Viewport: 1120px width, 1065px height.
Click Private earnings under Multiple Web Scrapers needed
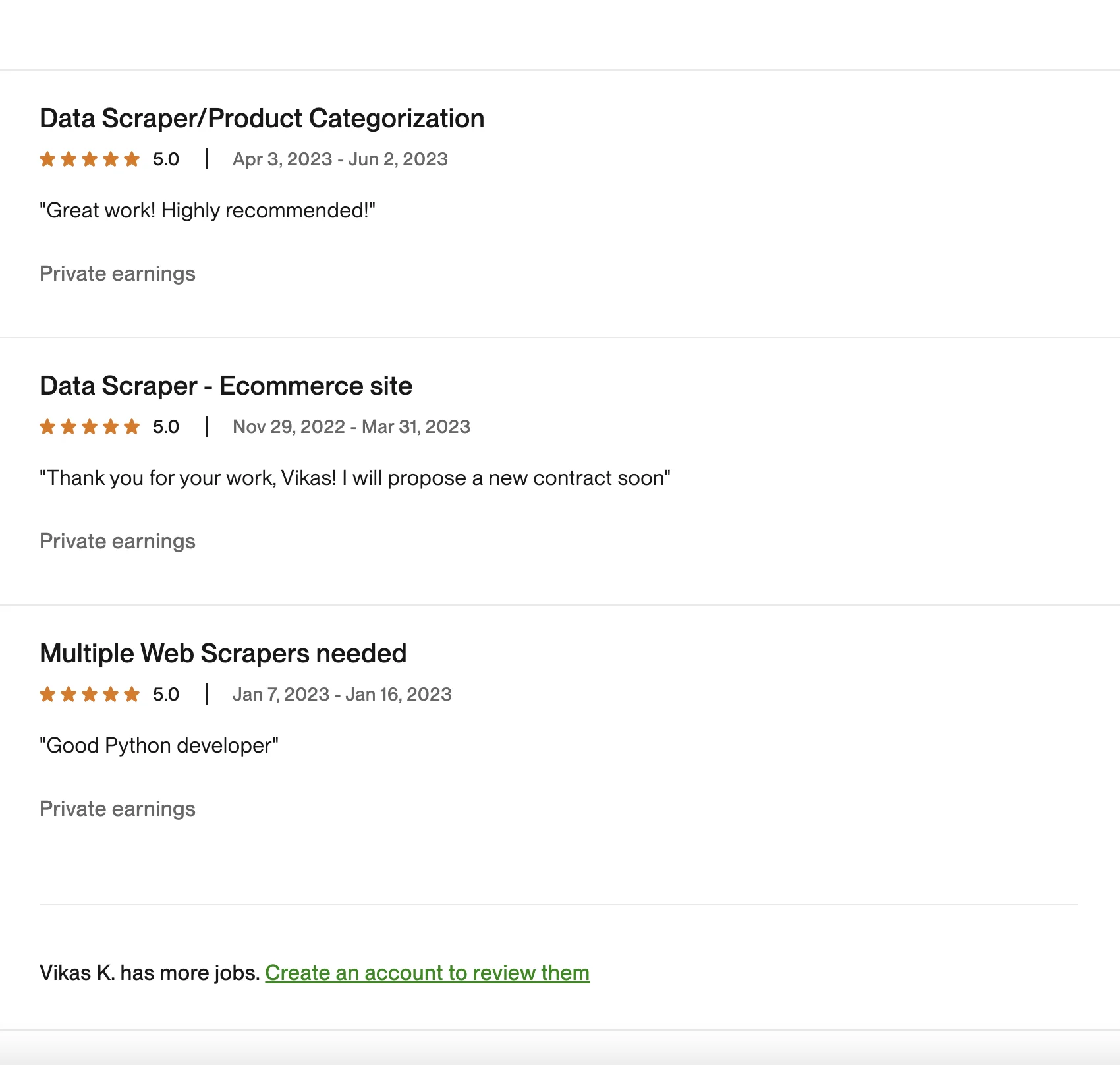117,809
